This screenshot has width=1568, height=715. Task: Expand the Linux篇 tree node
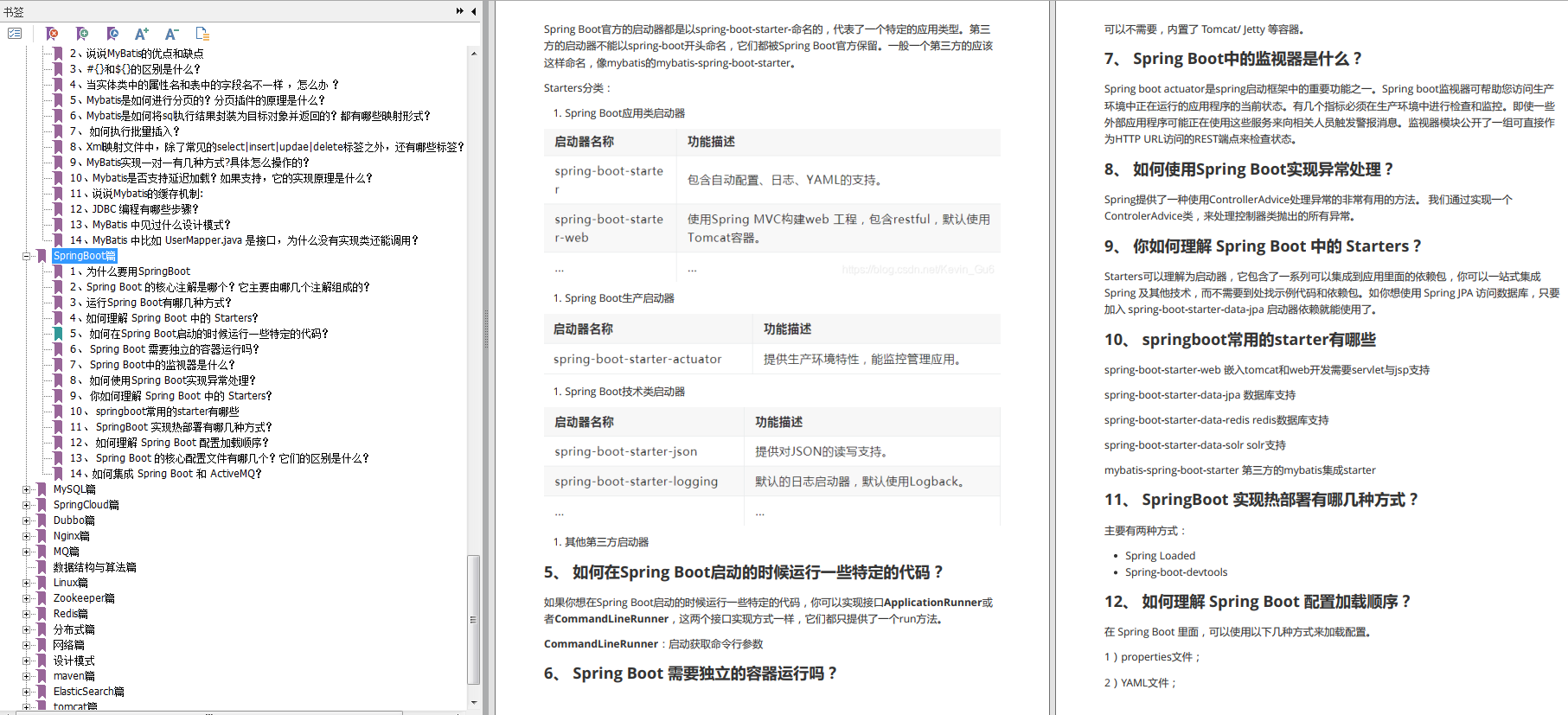(x=26, y=583)
